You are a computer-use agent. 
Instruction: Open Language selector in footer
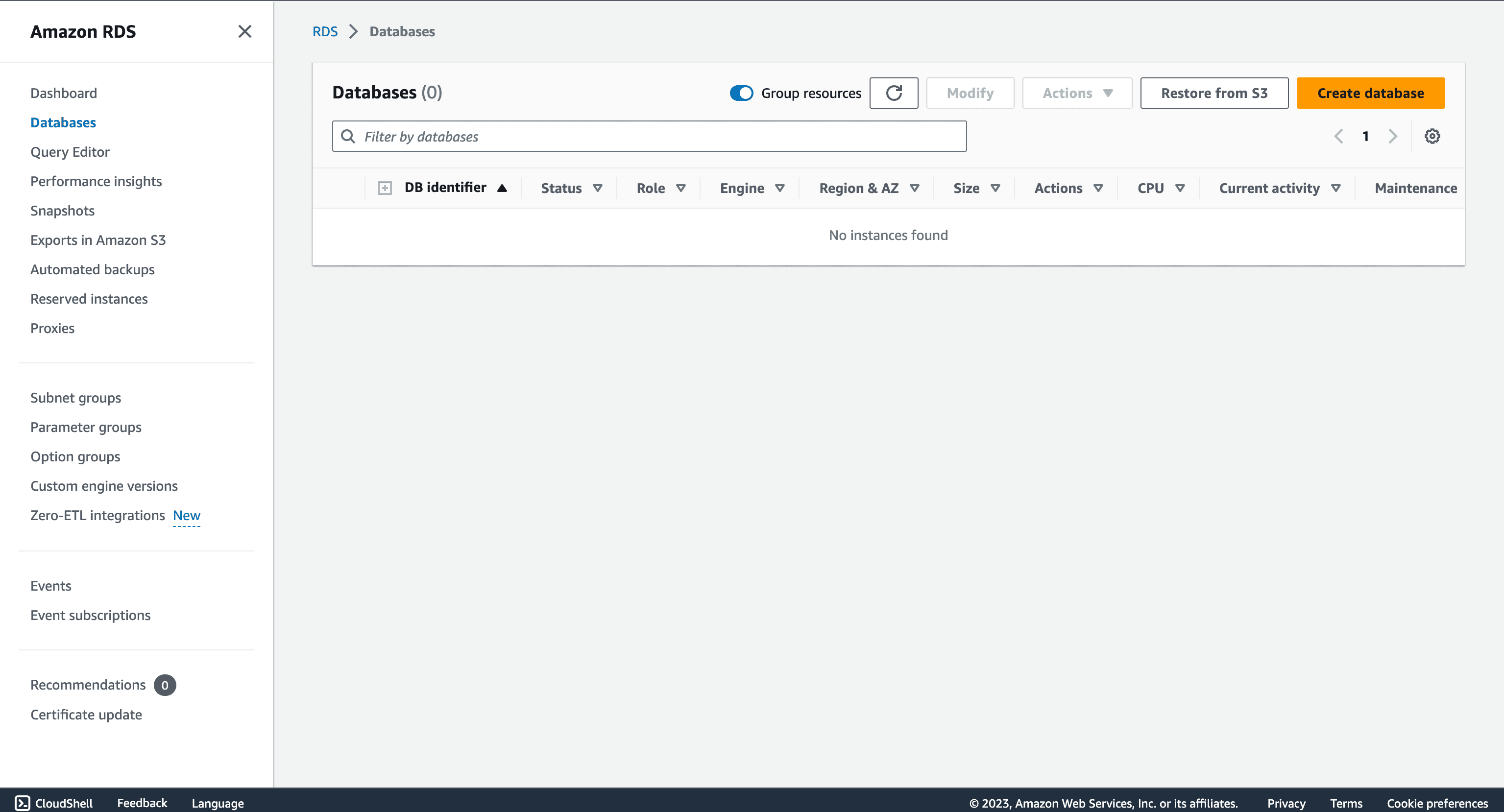tap(218, 803)
